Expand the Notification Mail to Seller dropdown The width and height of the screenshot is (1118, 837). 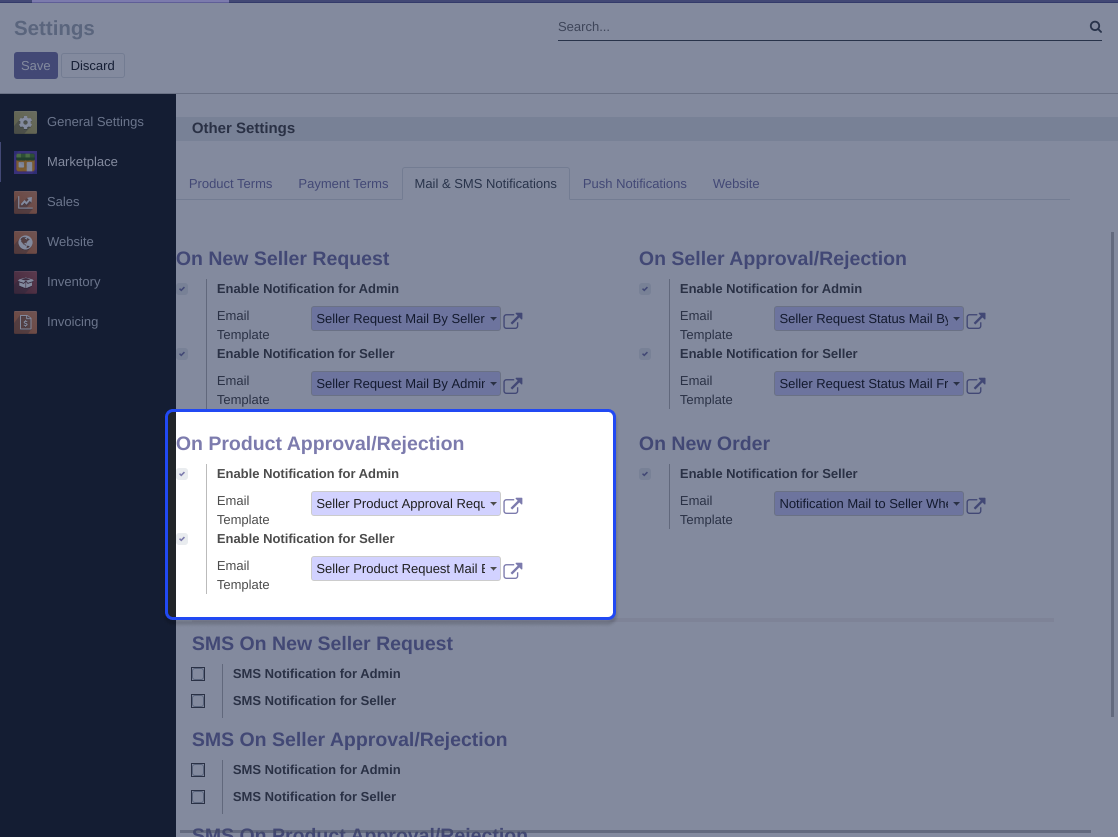click(x=868, y=504)
